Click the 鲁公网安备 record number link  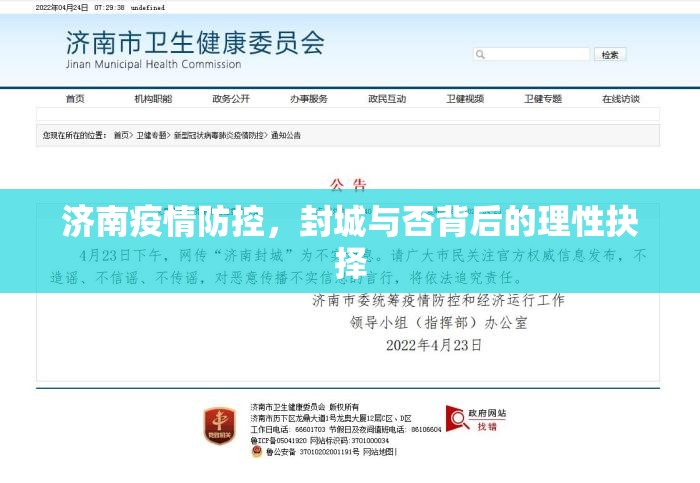[312, 452]
